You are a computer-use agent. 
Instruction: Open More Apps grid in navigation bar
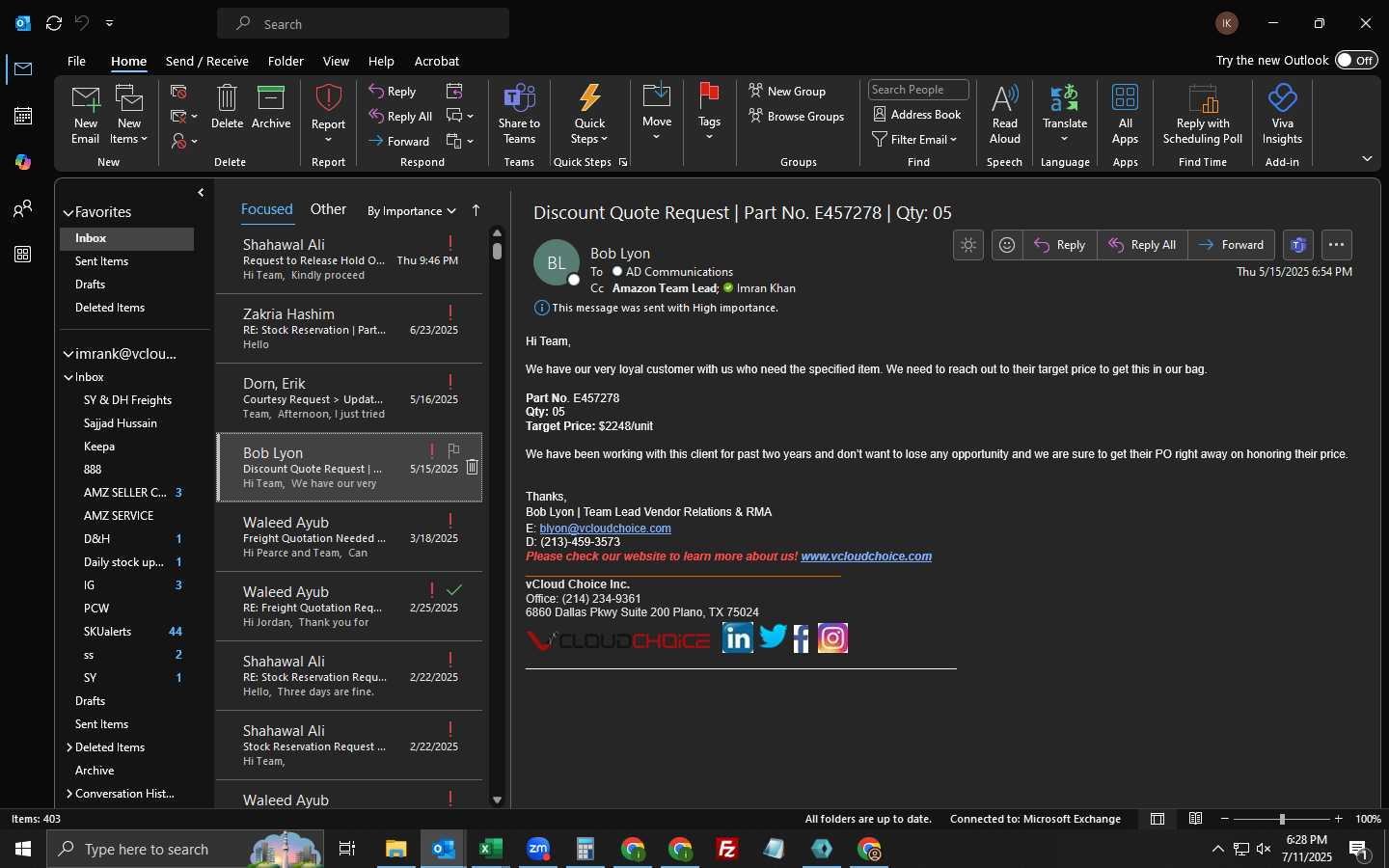point(23,255)
